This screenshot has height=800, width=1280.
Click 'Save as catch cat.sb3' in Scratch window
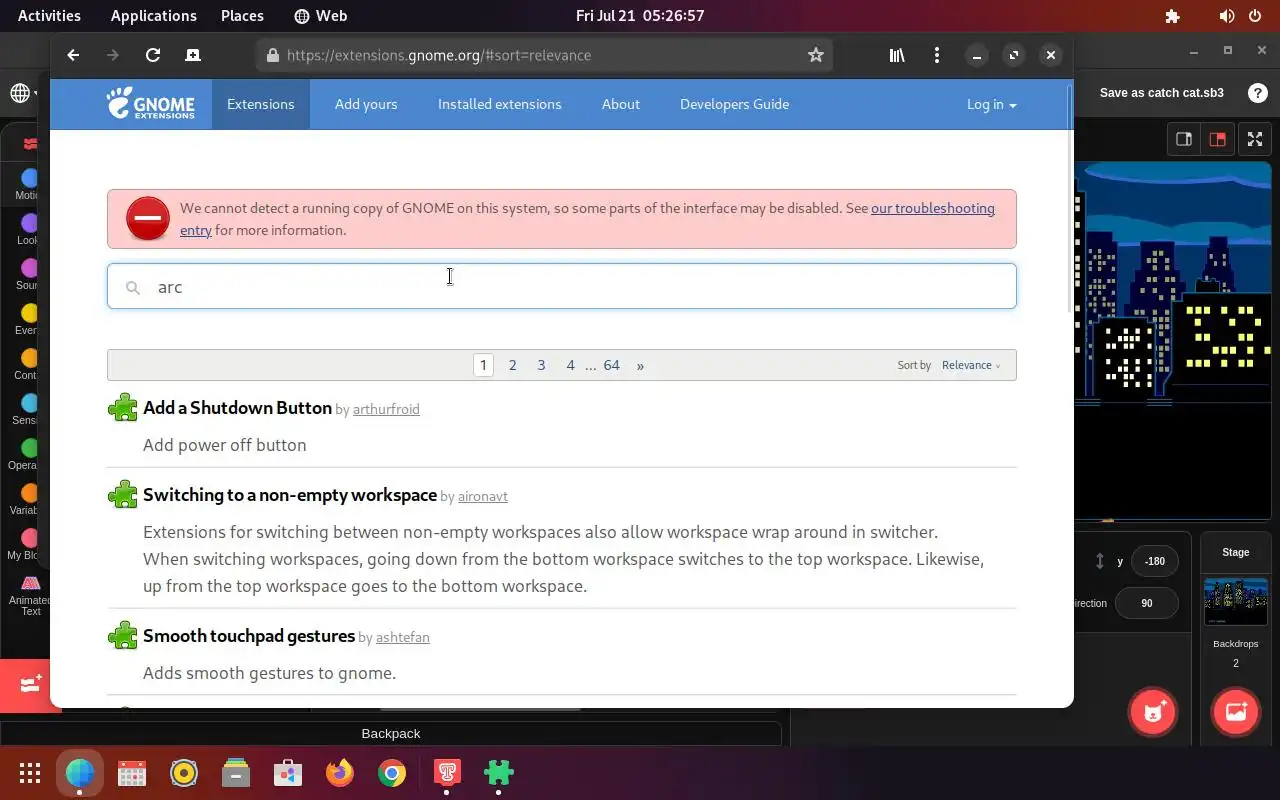point(1161,92)
